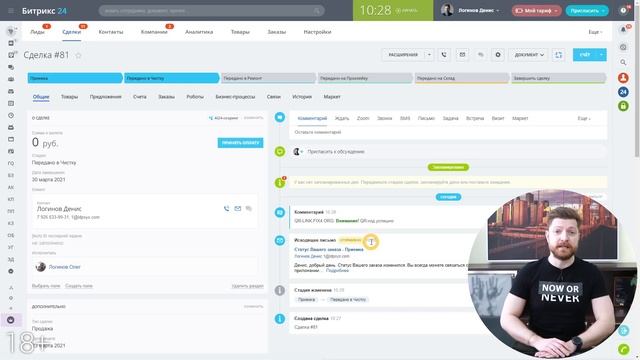The height and width of the screenshot is (360, 640).
Task: Click the email envelope icon in the deal toolbar
Action: click(462, 55)
